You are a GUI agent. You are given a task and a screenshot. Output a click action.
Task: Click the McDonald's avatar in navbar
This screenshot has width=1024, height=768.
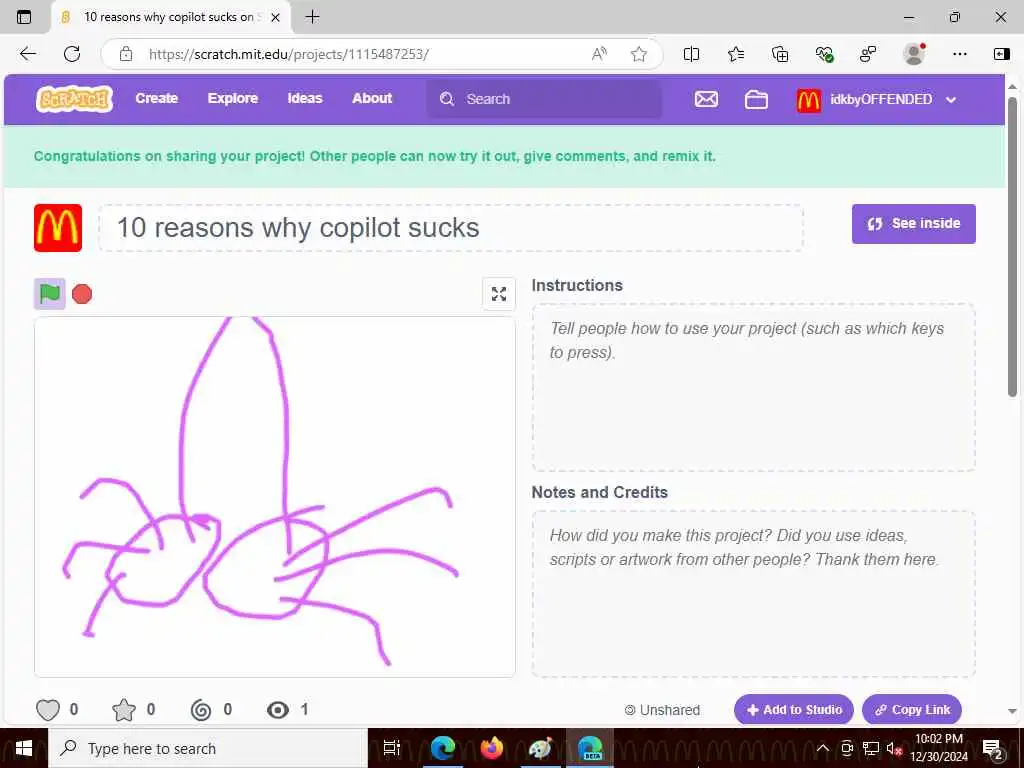[808, 100]
